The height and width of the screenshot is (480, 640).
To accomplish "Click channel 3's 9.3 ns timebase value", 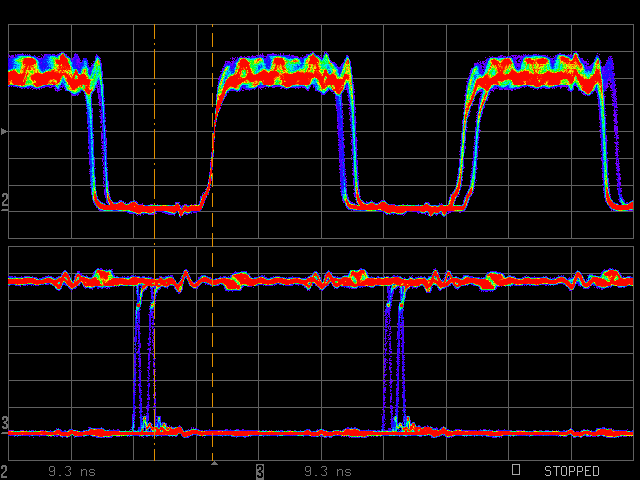I will coord(328,471).
